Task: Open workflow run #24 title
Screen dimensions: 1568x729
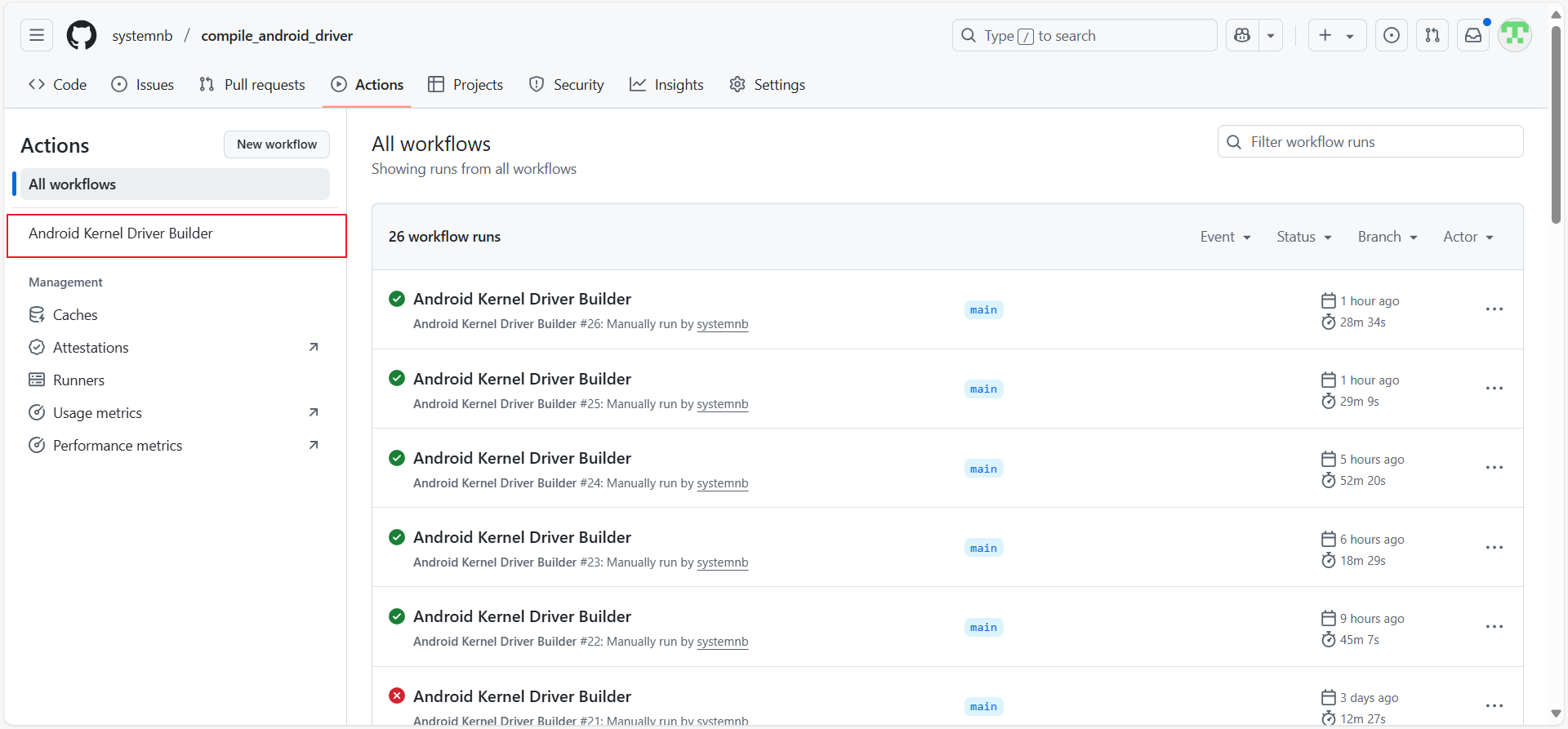Action: click(523, 458)
